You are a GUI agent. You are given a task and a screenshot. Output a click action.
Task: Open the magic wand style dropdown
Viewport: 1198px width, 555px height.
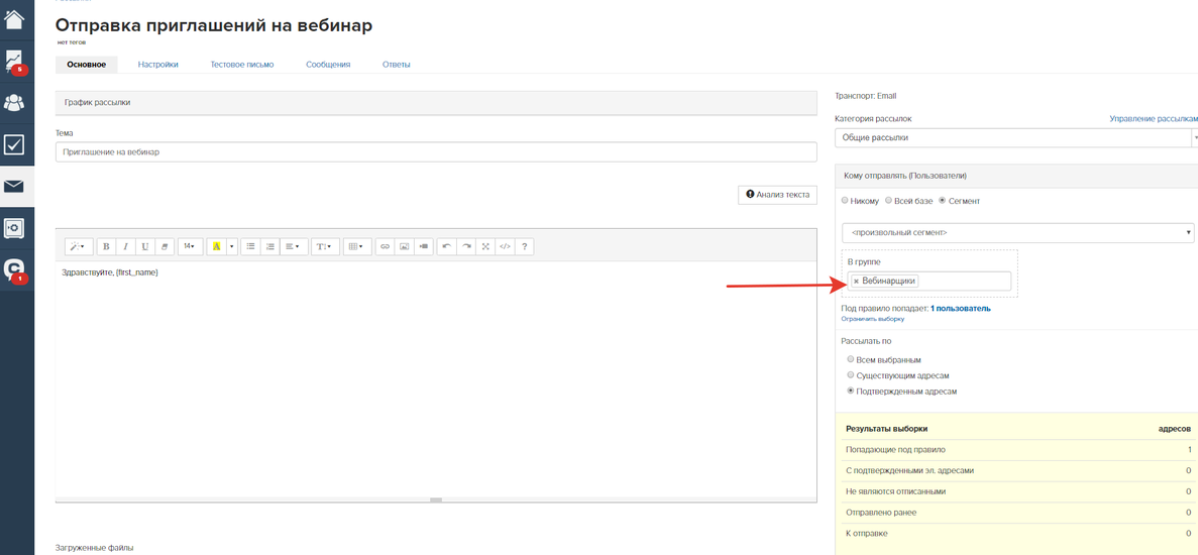pyautogui.click(x=78, y=247)
